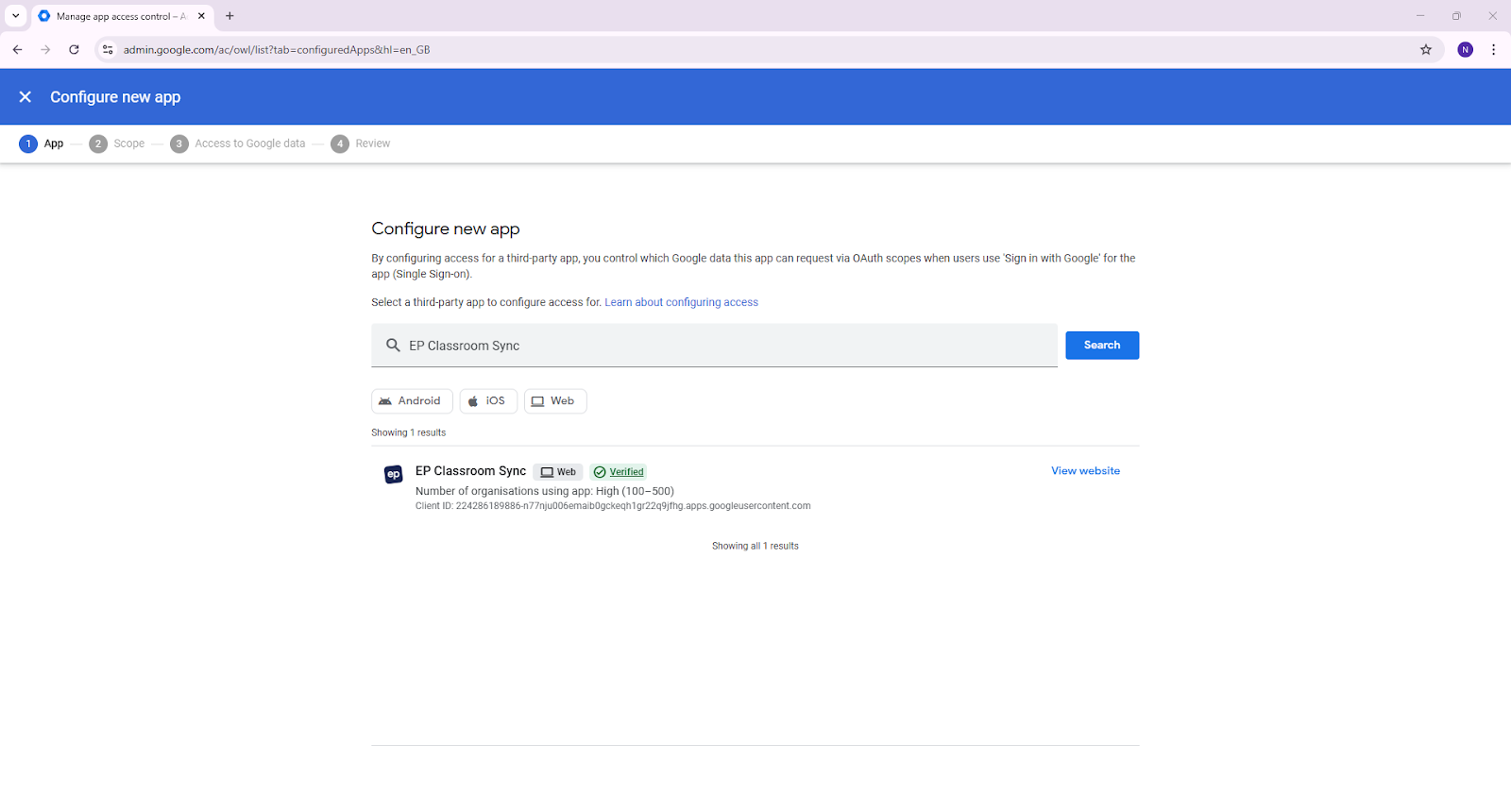Filter results by Android

[412, 401]
